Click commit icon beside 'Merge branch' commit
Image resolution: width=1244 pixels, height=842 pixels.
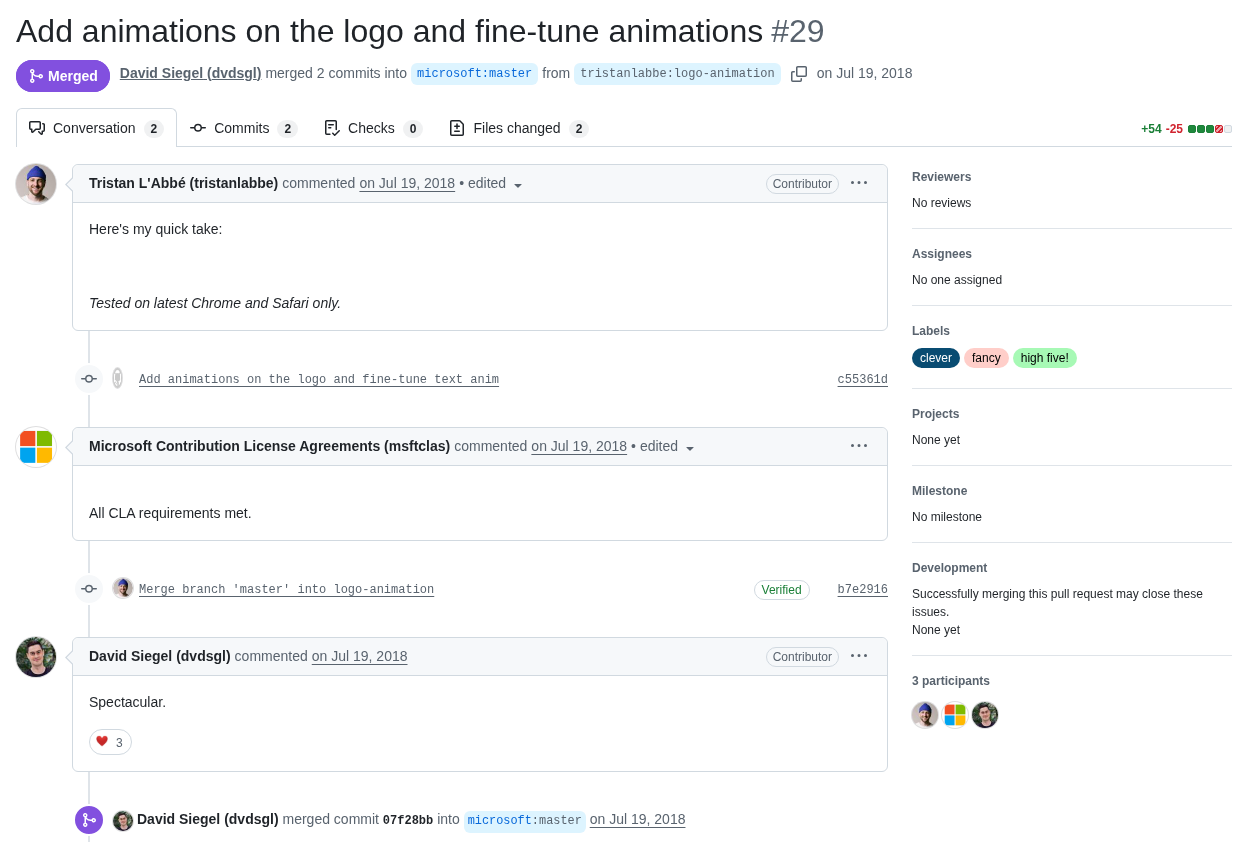click(x=89, y=589)
